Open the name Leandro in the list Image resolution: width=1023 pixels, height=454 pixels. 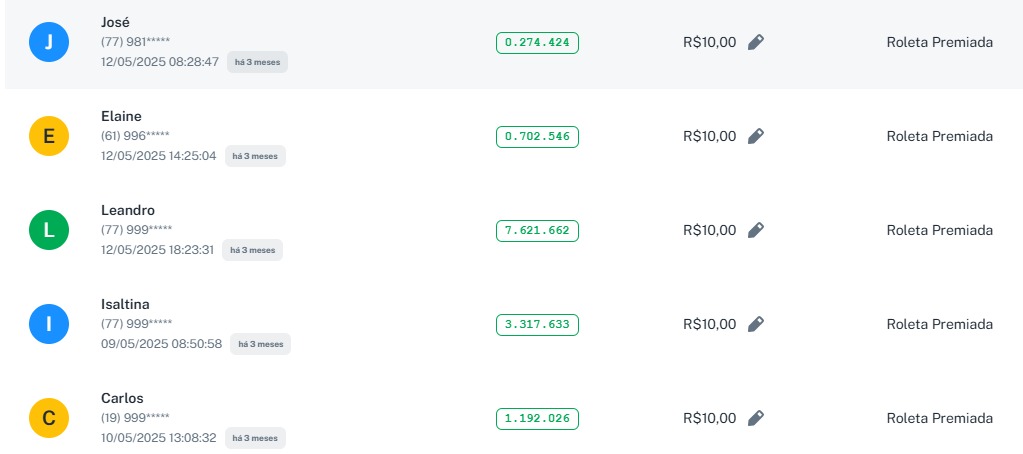pos(128,210)
